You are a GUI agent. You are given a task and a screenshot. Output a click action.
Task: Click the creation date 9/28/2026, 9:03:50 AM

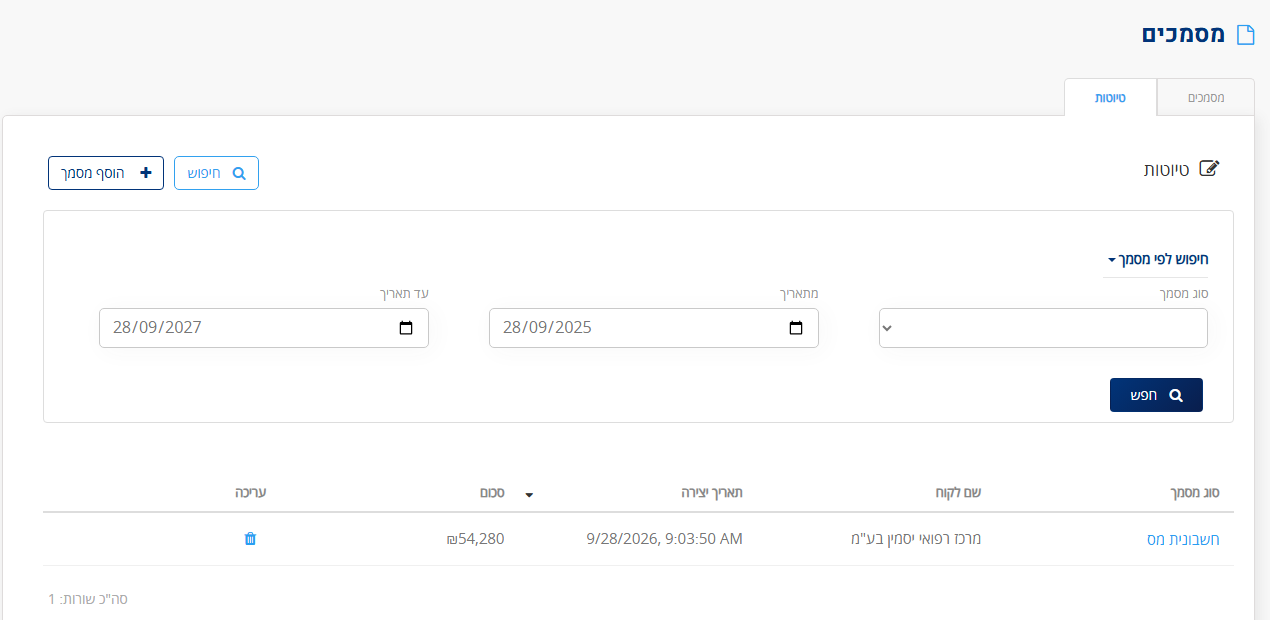pos(664,539)
